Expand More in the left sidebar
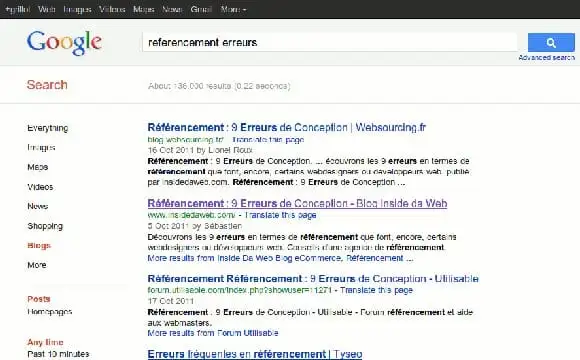 coord(37,265)
